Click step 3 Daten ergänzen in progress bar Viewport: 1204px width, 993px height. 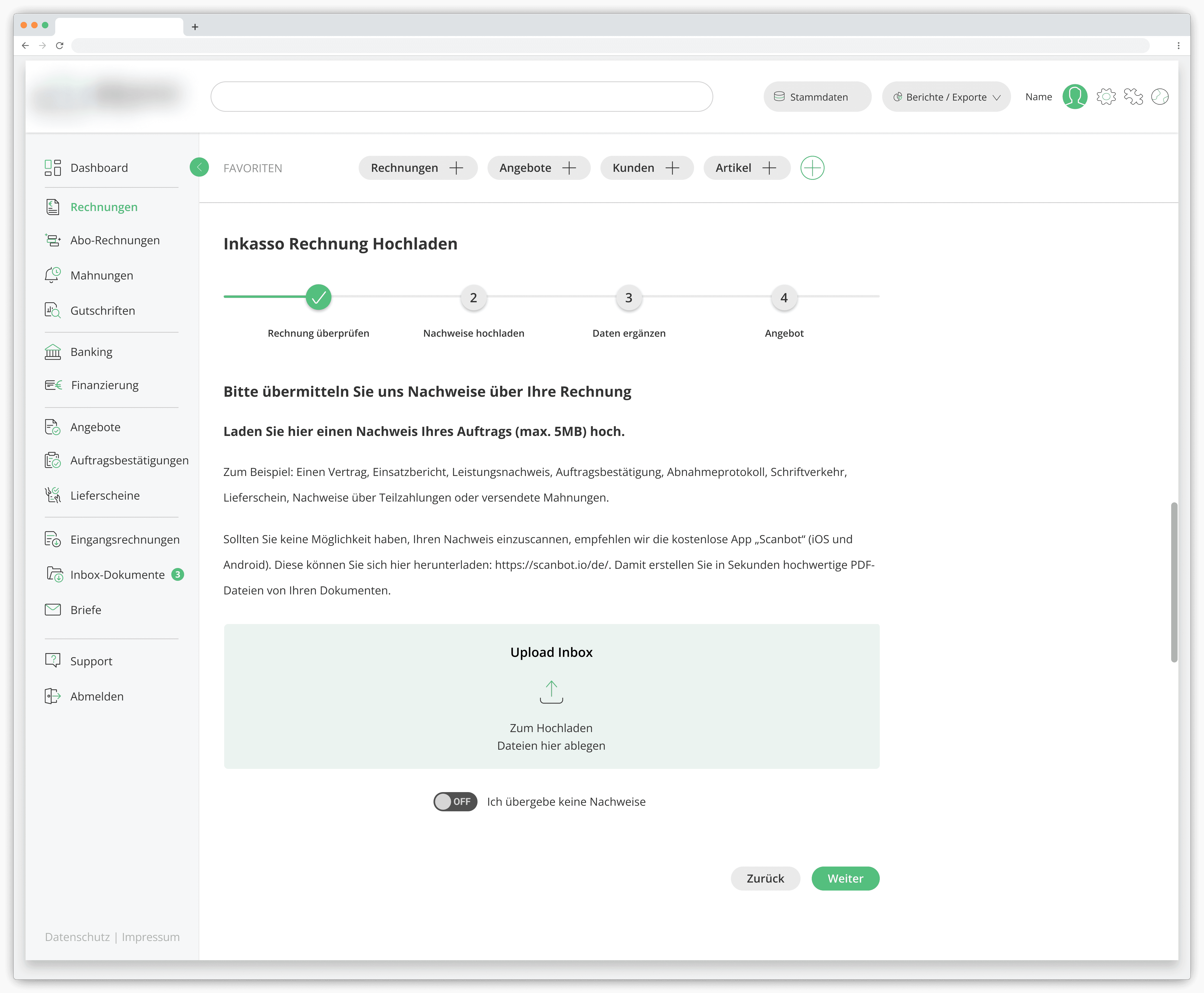(x=629, y=297)
